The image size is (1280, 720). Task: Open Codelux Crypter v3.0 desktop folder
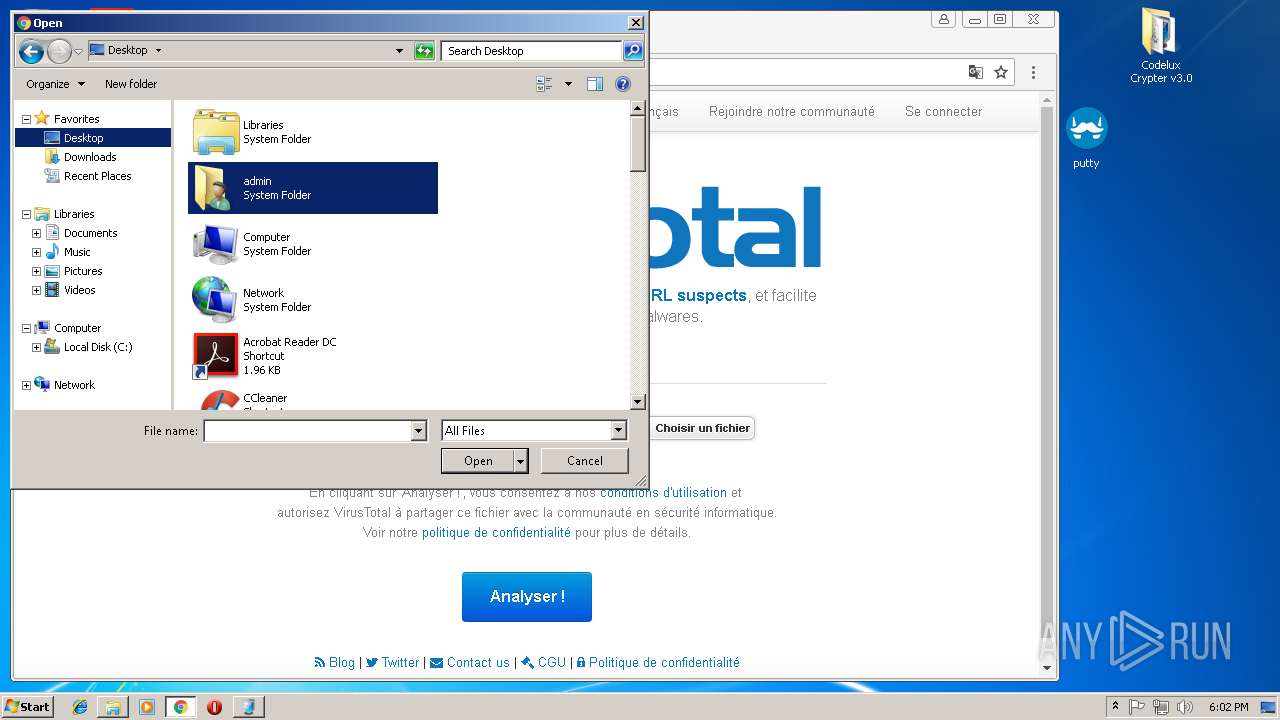tap(1161, 46)
